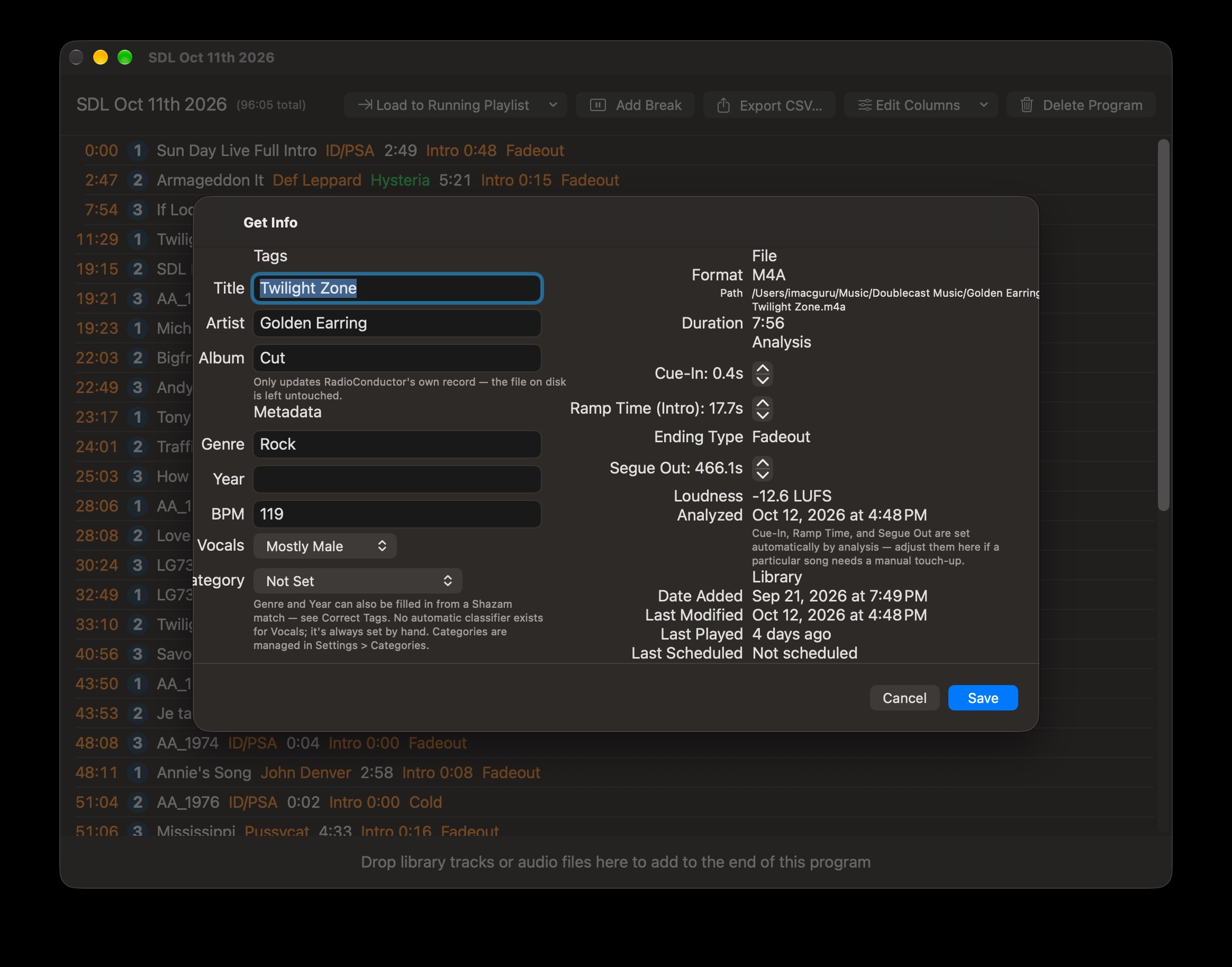Select the AA_1976 row

[614, 801]
